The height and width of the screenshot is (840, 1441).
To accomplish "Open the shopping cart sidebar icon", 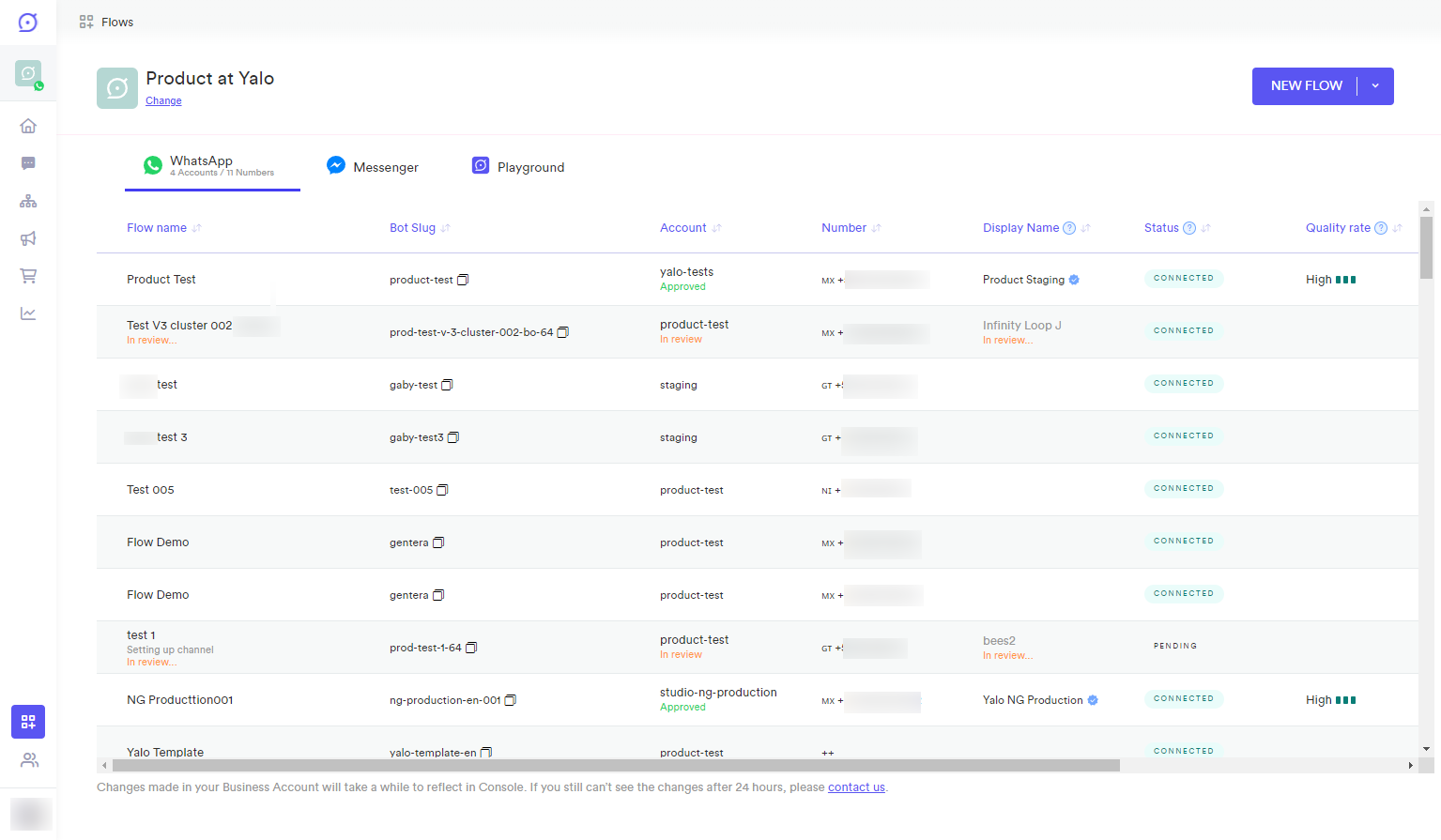I will [x=28, y=276].
